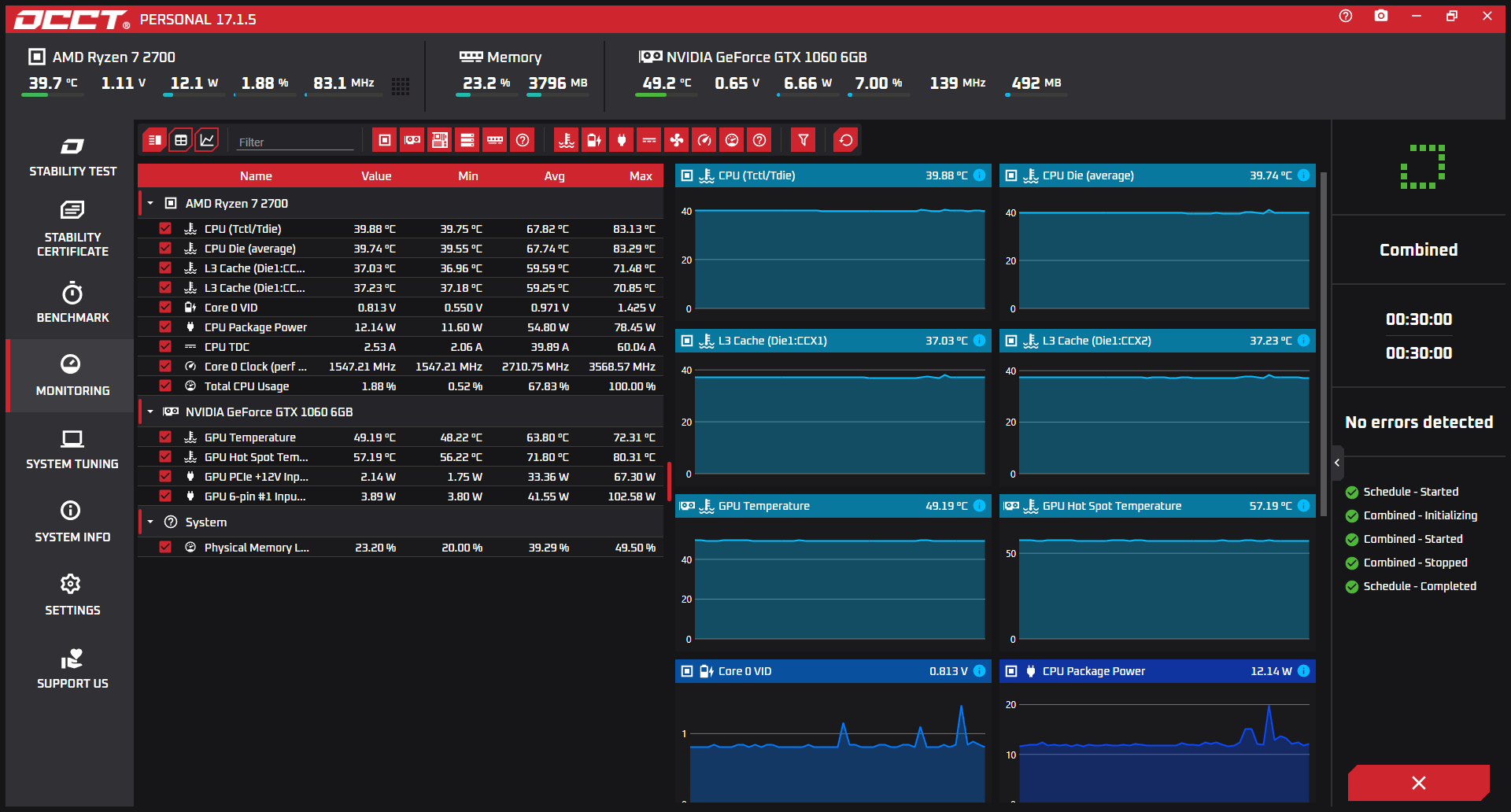Collapse the NVIDIA GeForce GTX 1060 6GB group
1511x812 pixels.
pyautogui.click(x=150, y=412)
